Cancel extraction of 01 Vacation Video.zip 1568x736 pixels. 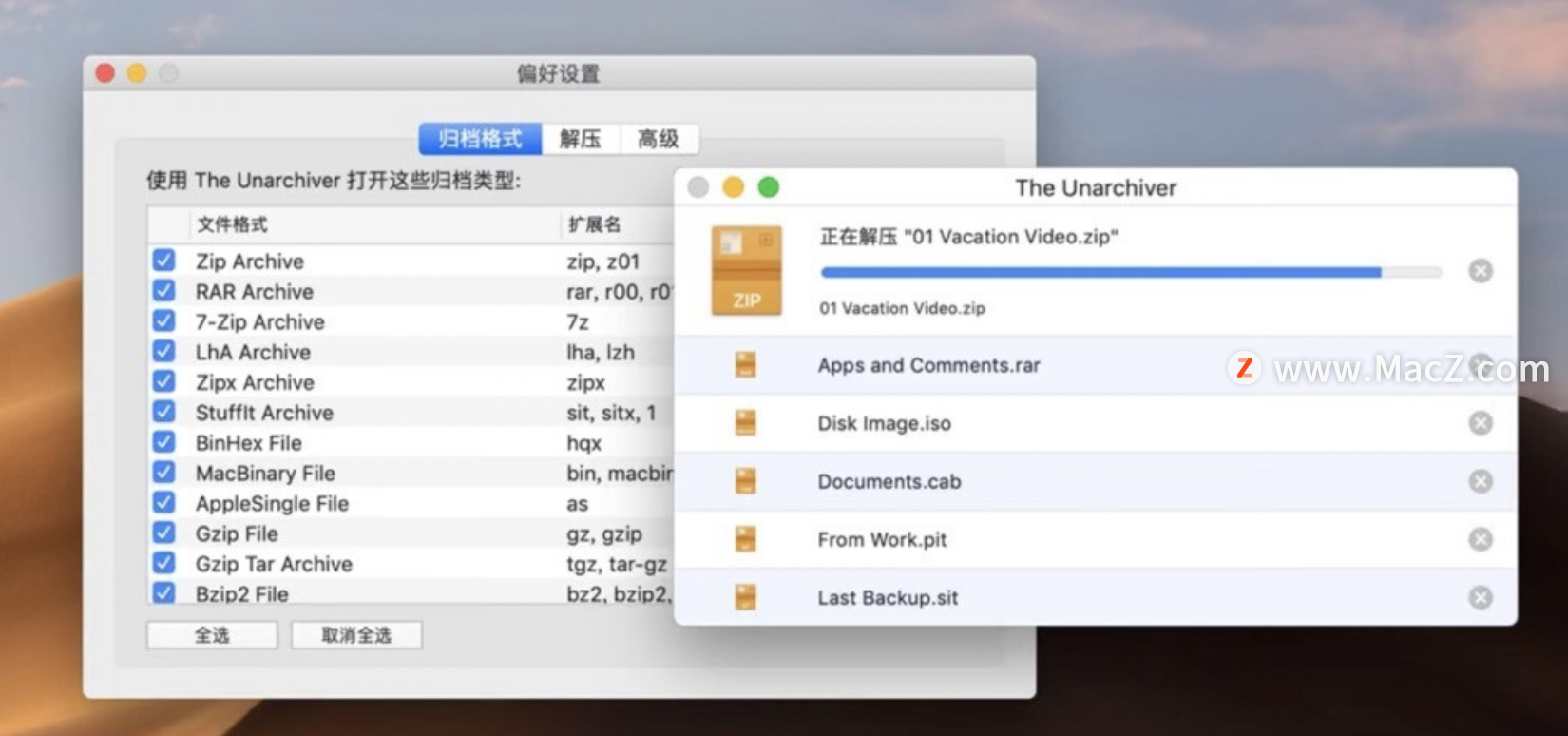(x=1481, y=271)
